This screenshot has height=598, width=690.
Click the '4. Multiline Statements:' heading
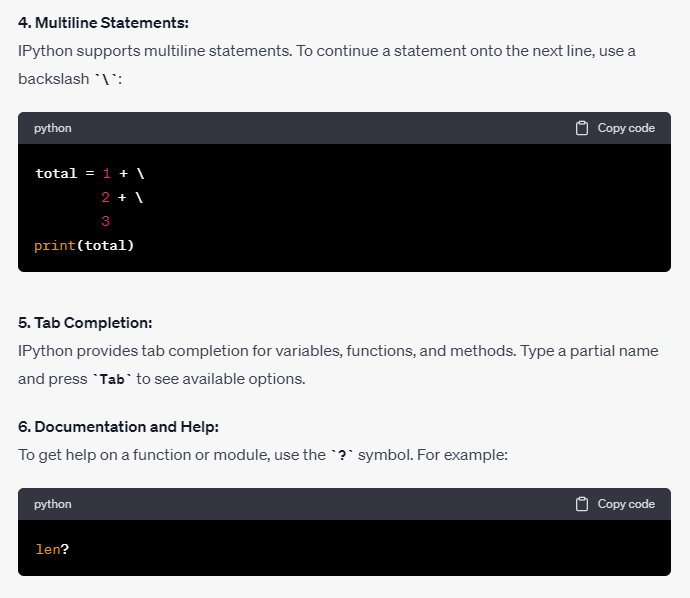click(104, 23)
